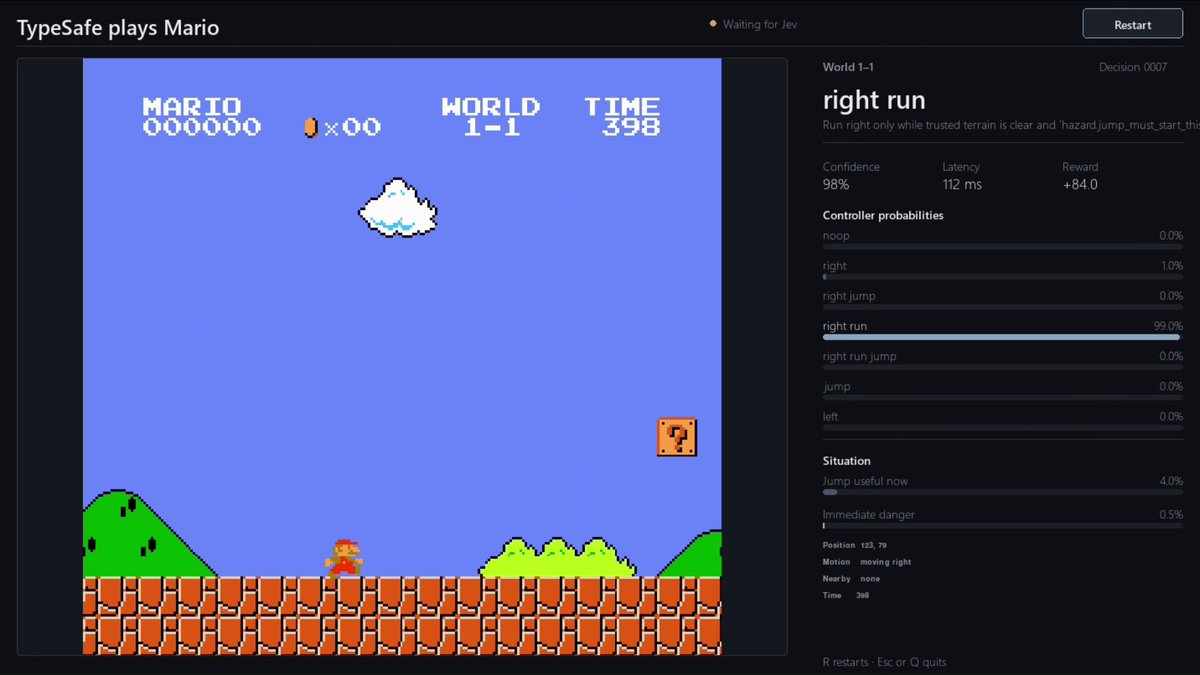Select the "1.0%" probability value
The width and height of the screenshot is (1200, 675).
pos(1171,266)
